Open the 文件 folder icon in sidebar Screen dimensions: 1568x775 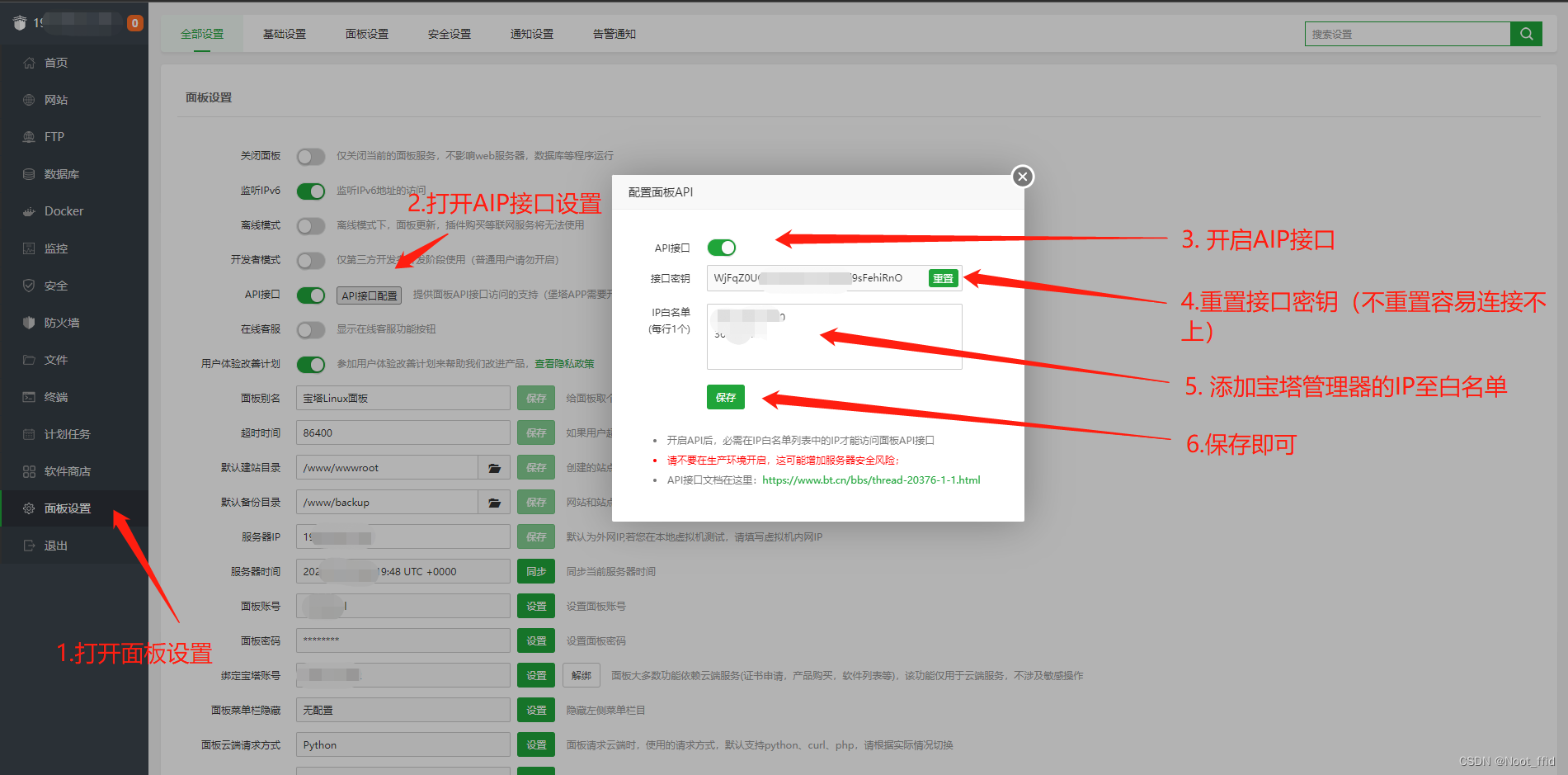click(x=30, y=360)
